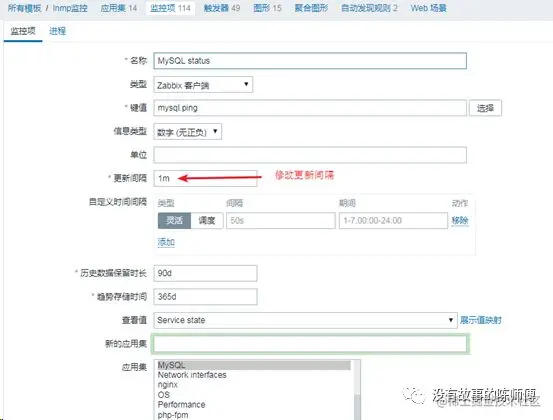Open the 查看值 Service state dropdown
The height and width of the screenshot is (420, 553).
point(305,320)
